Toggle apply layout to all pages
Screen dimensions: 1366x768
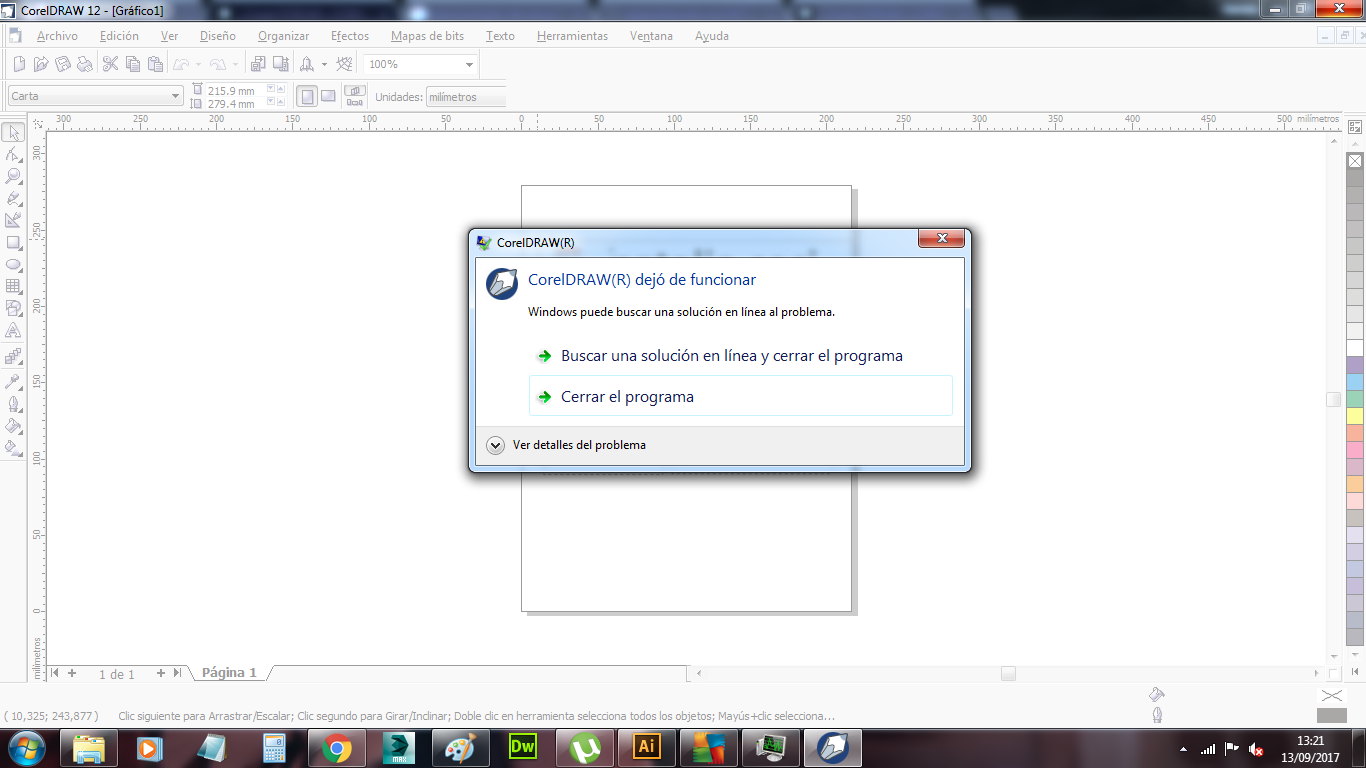tap(355, 91)
